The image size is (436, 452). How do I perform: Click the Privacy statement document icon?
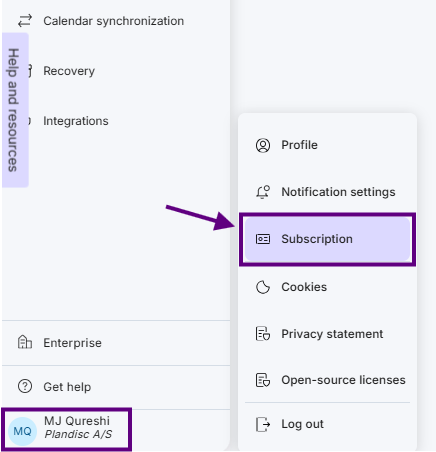[263, 334]
